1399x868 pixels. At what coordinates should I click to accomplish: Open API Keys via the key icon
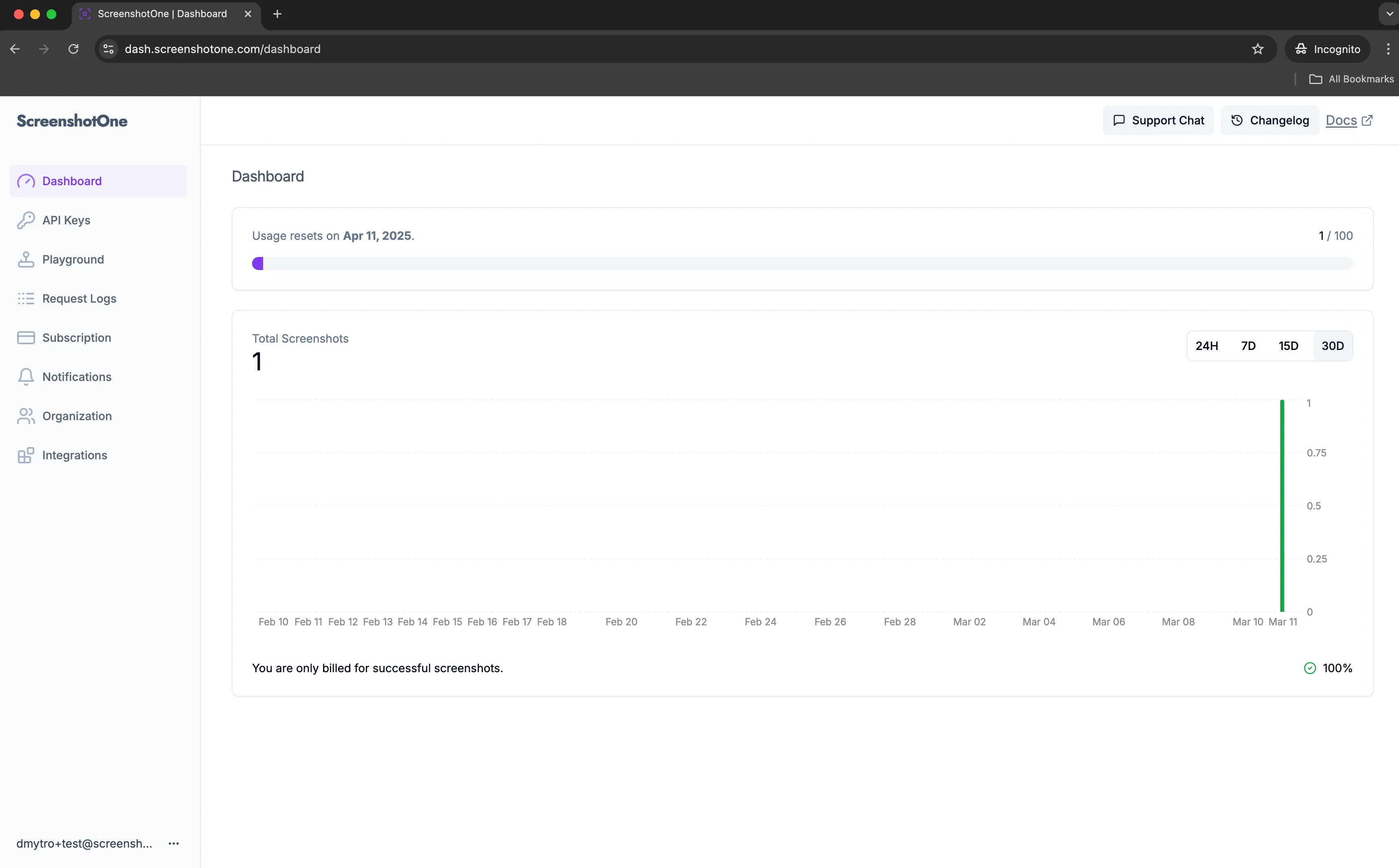pos(25,220)
